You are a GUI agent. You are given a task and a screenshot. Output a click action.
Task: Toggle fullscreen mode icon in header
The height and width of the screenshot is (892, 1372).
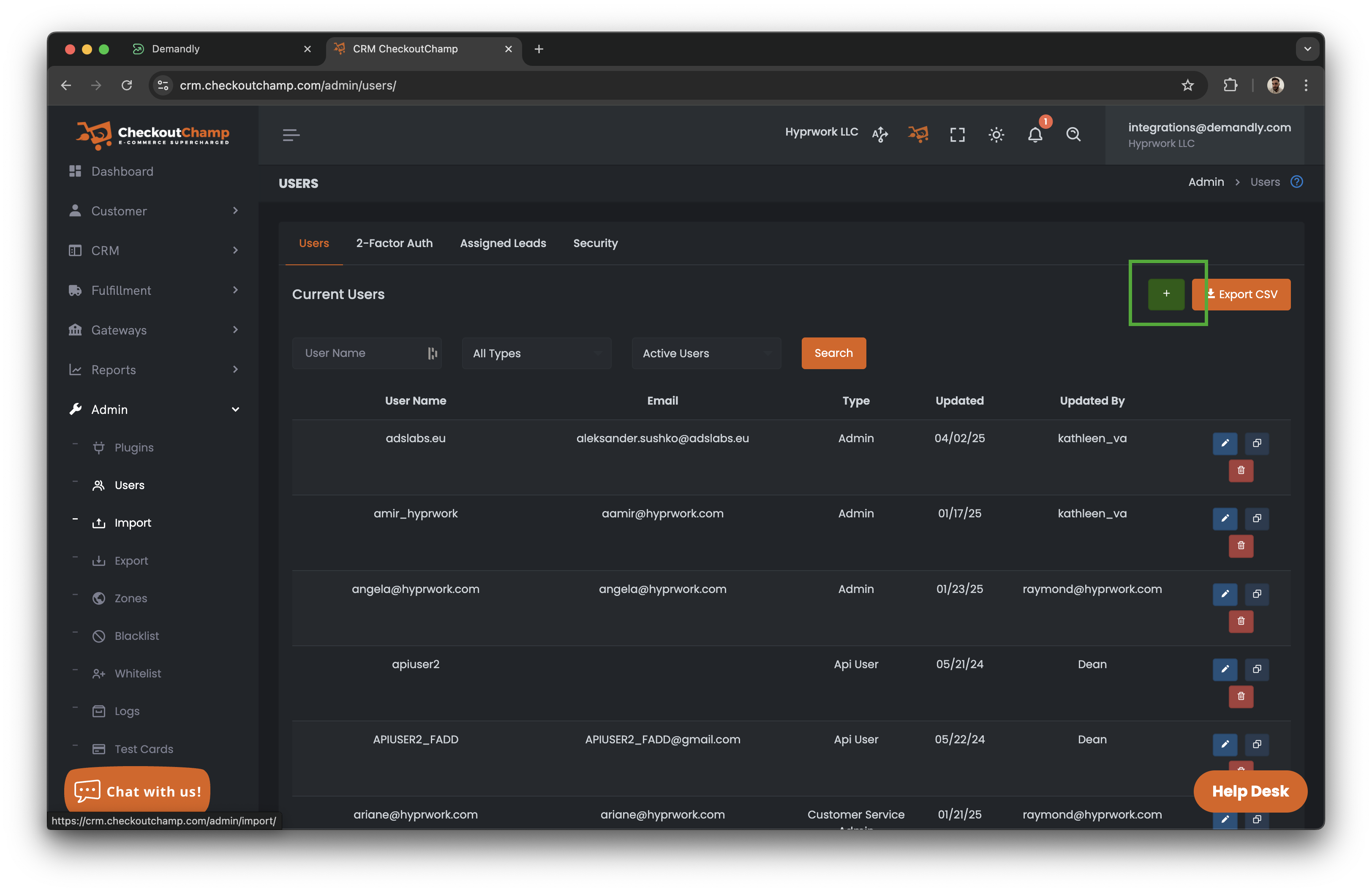[957, 135]
